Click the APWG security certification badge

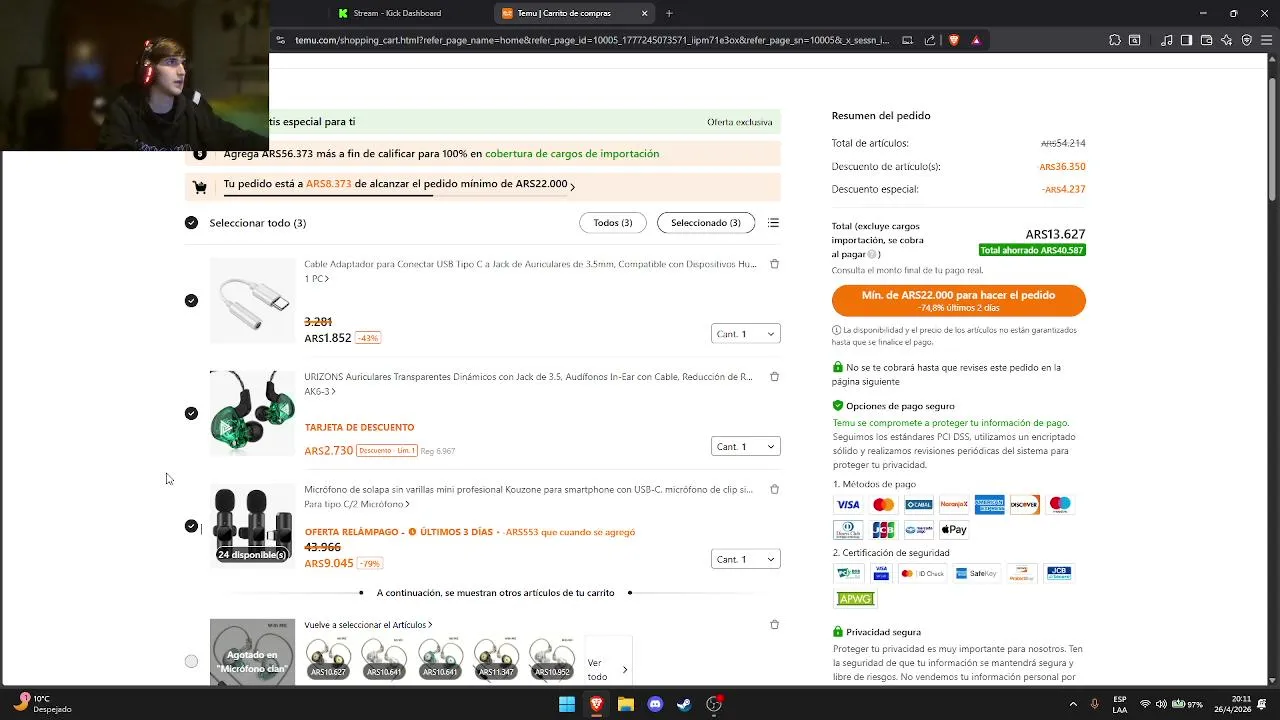click(855, 599)
